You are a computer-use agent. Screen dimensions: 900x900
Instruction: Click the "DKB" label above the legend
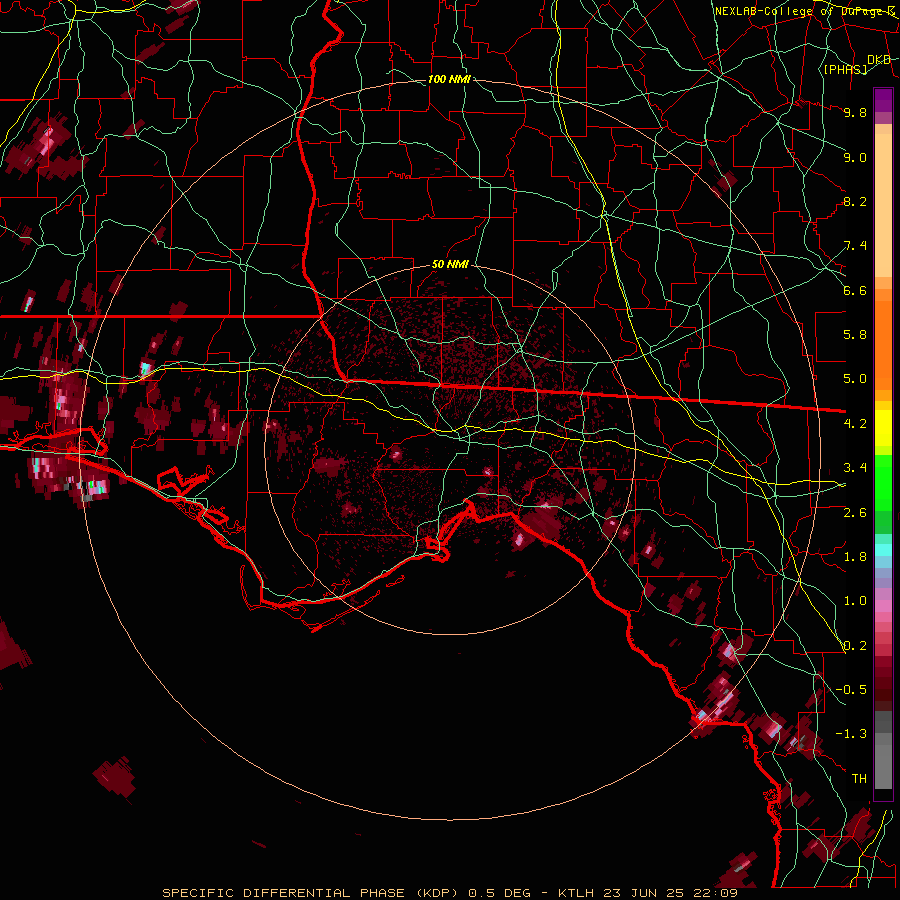(x=879, y=60)
